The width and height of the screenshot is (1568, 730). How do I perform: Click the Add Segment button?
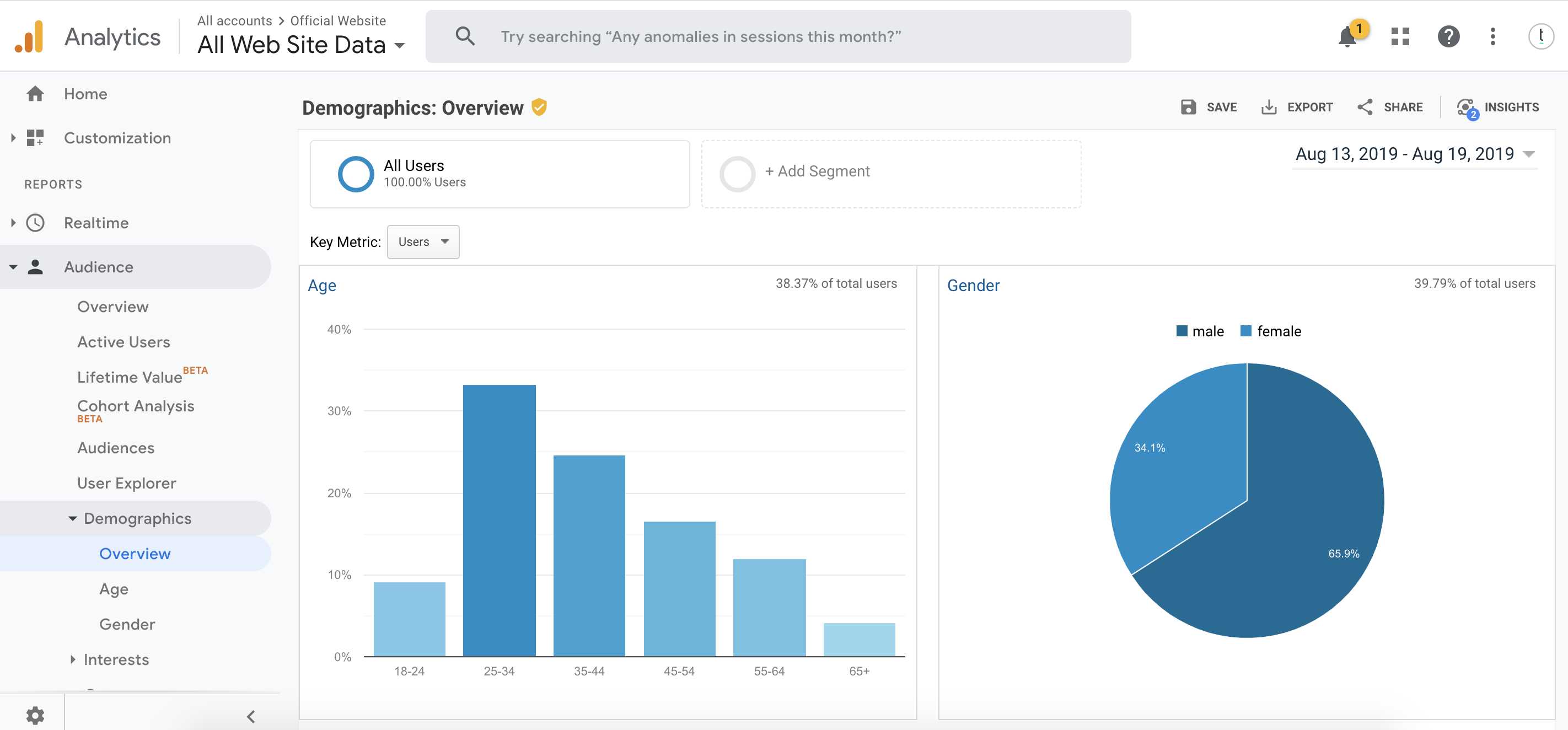(x=817, y=171)
